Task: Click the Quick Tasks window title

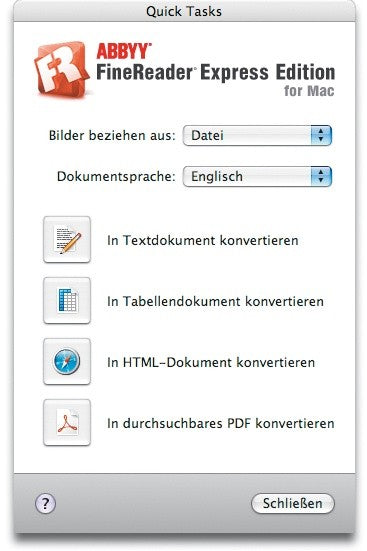Action: (184, 11)
